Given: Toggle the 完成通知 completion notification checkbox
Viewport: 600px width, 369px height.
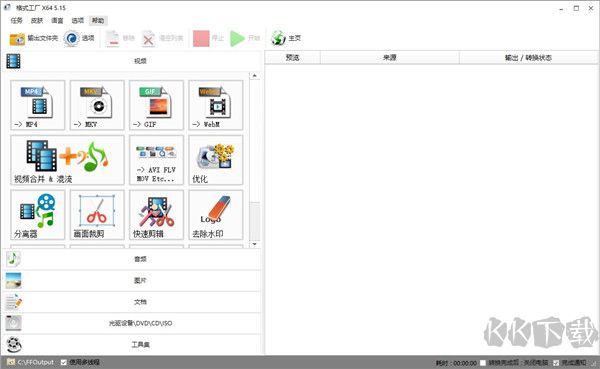Looking at the screenshot, I should pos(556,362).
